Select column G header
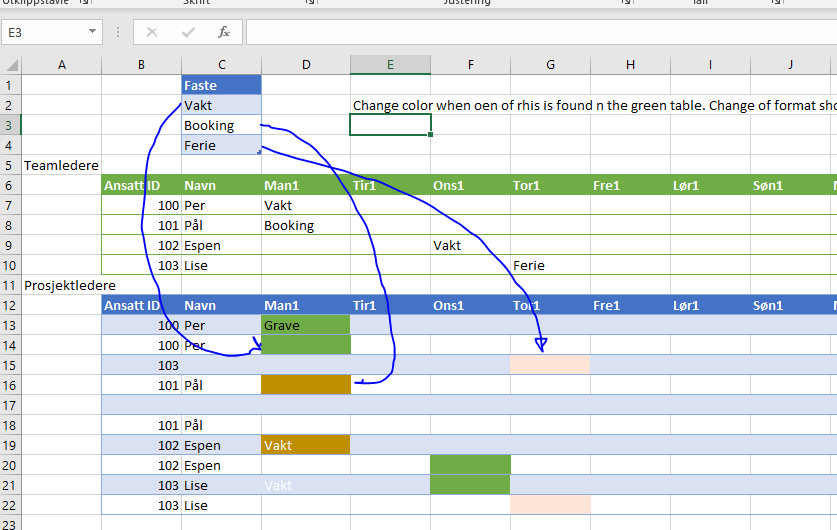Viewport: 837px width, 530px height. (550, 65)
